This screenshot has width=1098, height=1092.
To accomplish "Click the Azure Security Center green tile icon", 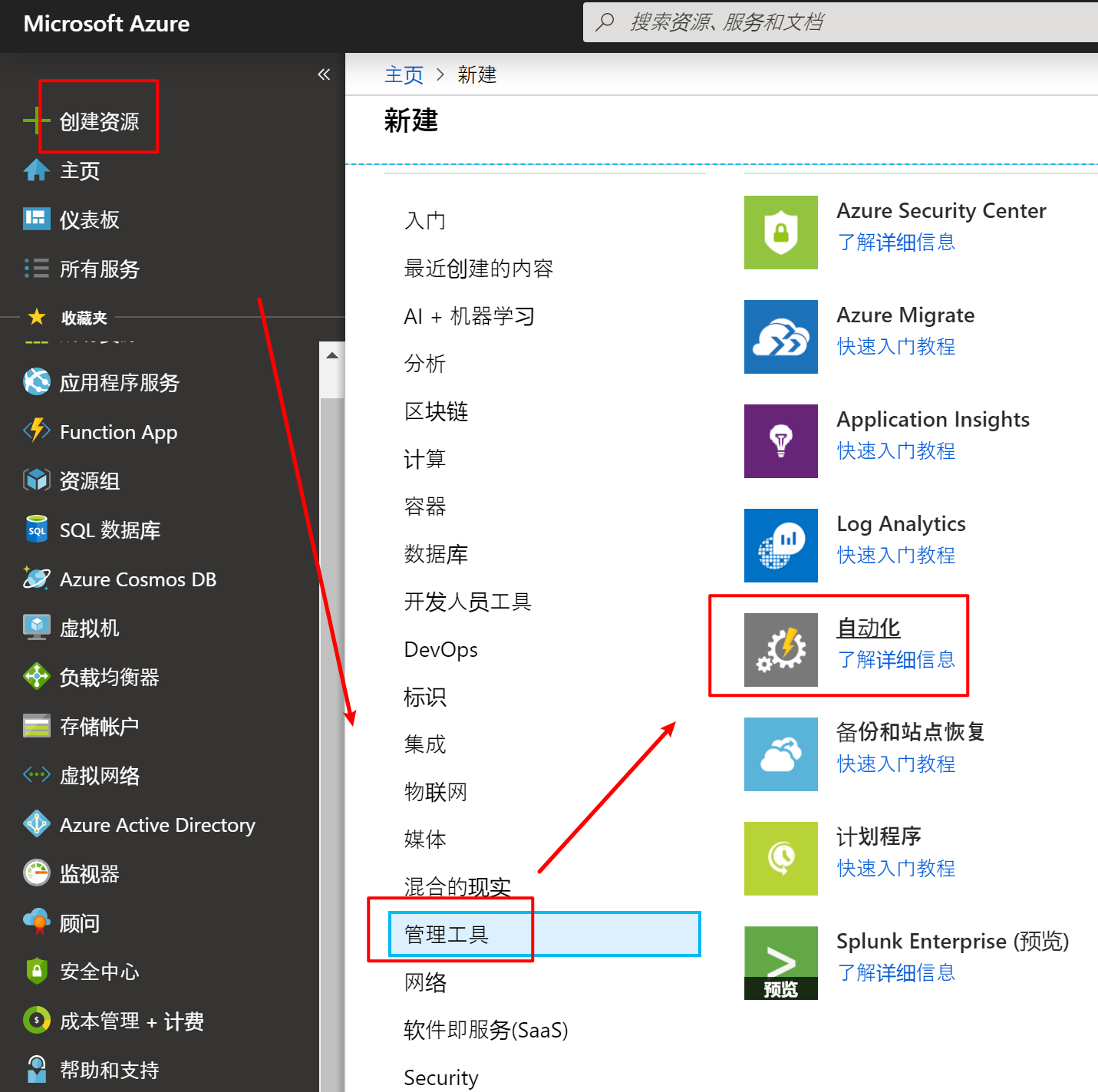I will tap(781, 233).
